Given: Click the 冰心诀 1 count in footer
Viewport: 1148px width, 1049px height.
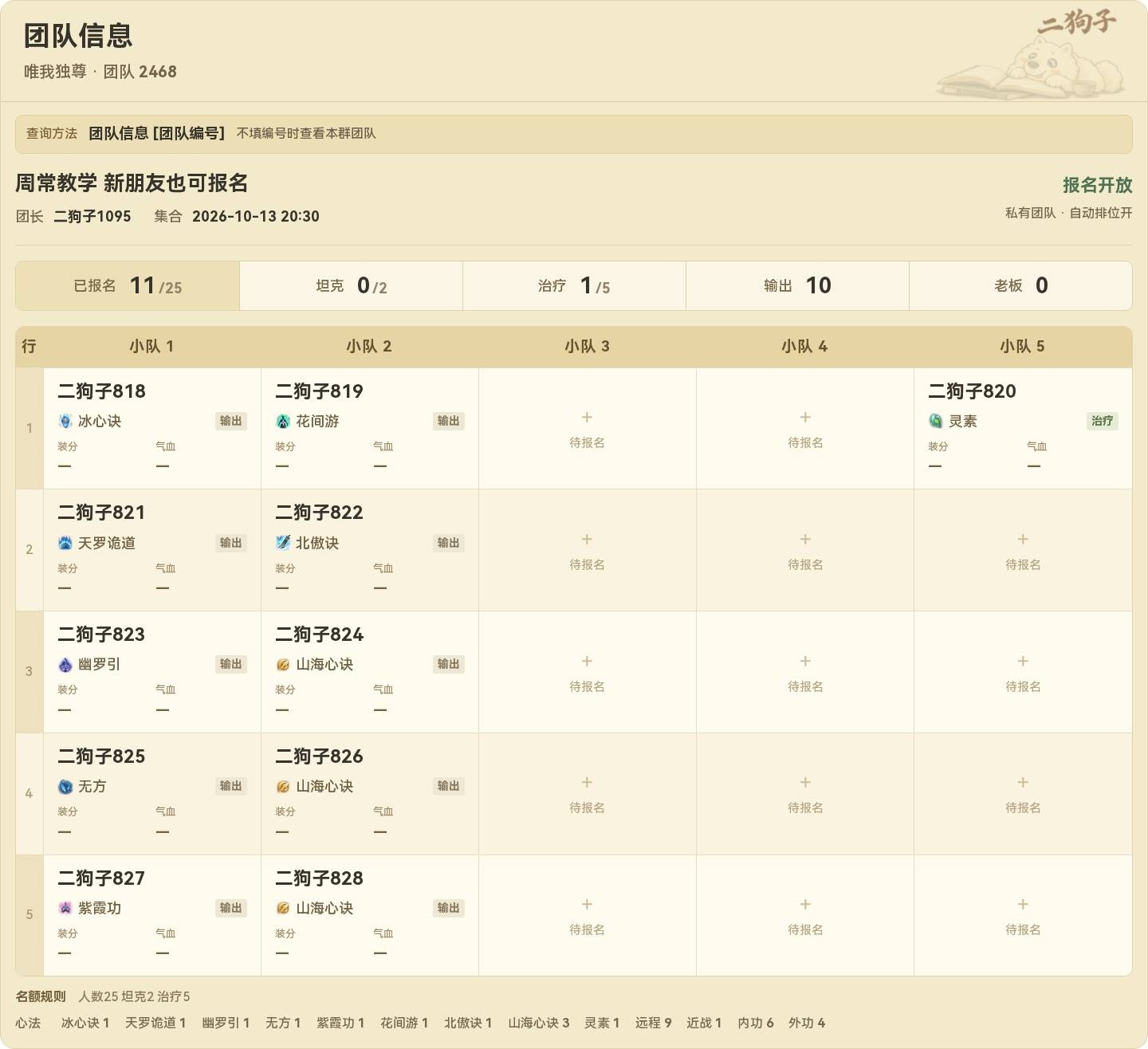Looking at the screenshot, I should [x=85, y=1023].
